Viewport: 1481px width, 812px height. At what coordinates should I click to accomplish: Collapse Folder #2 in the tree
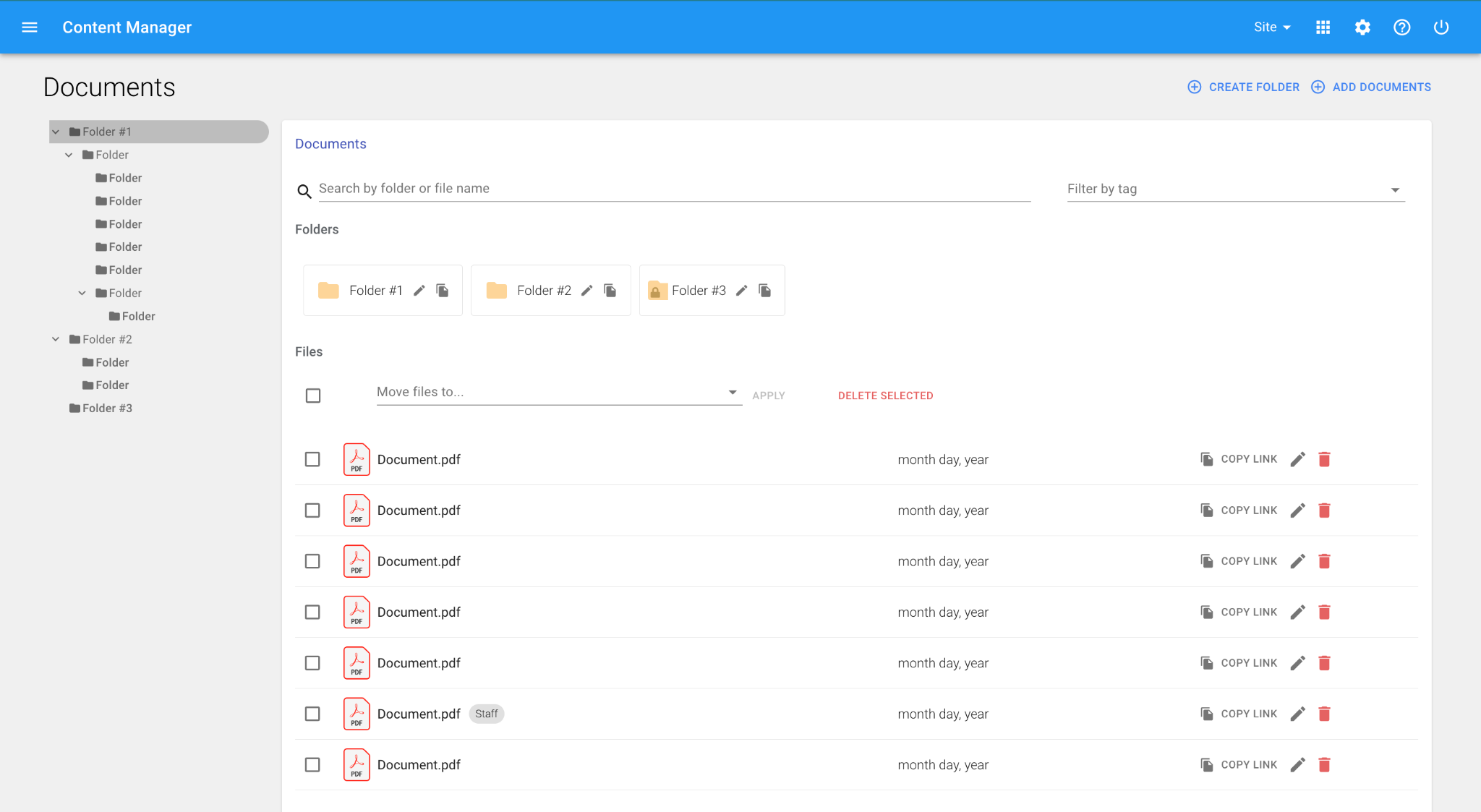(x=56, y=339)
